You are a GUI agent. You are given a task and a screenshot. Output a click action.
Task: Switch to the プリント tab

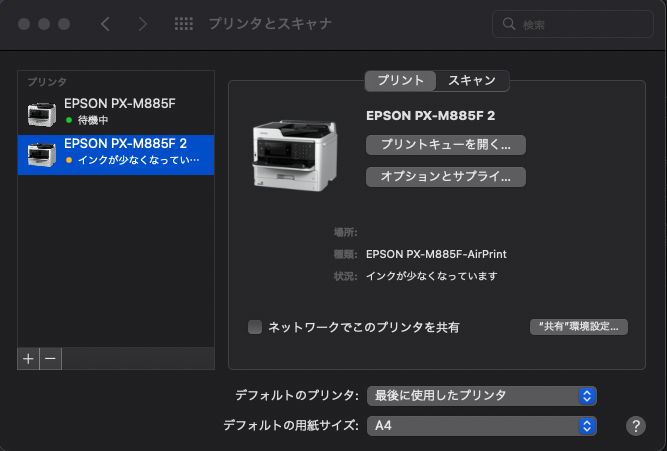(x=400, y=80)
